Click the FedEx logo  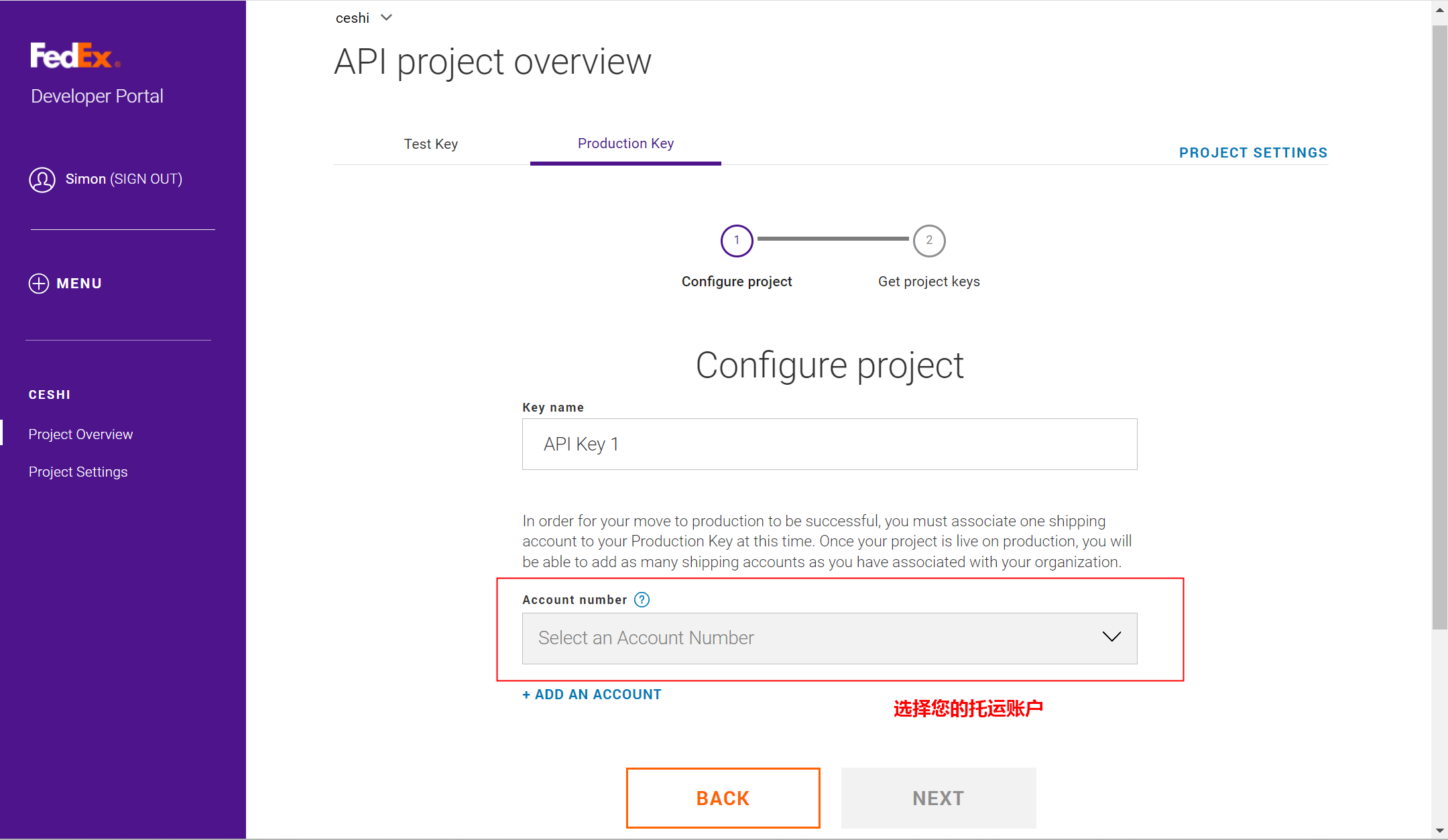tap(74, 56)
